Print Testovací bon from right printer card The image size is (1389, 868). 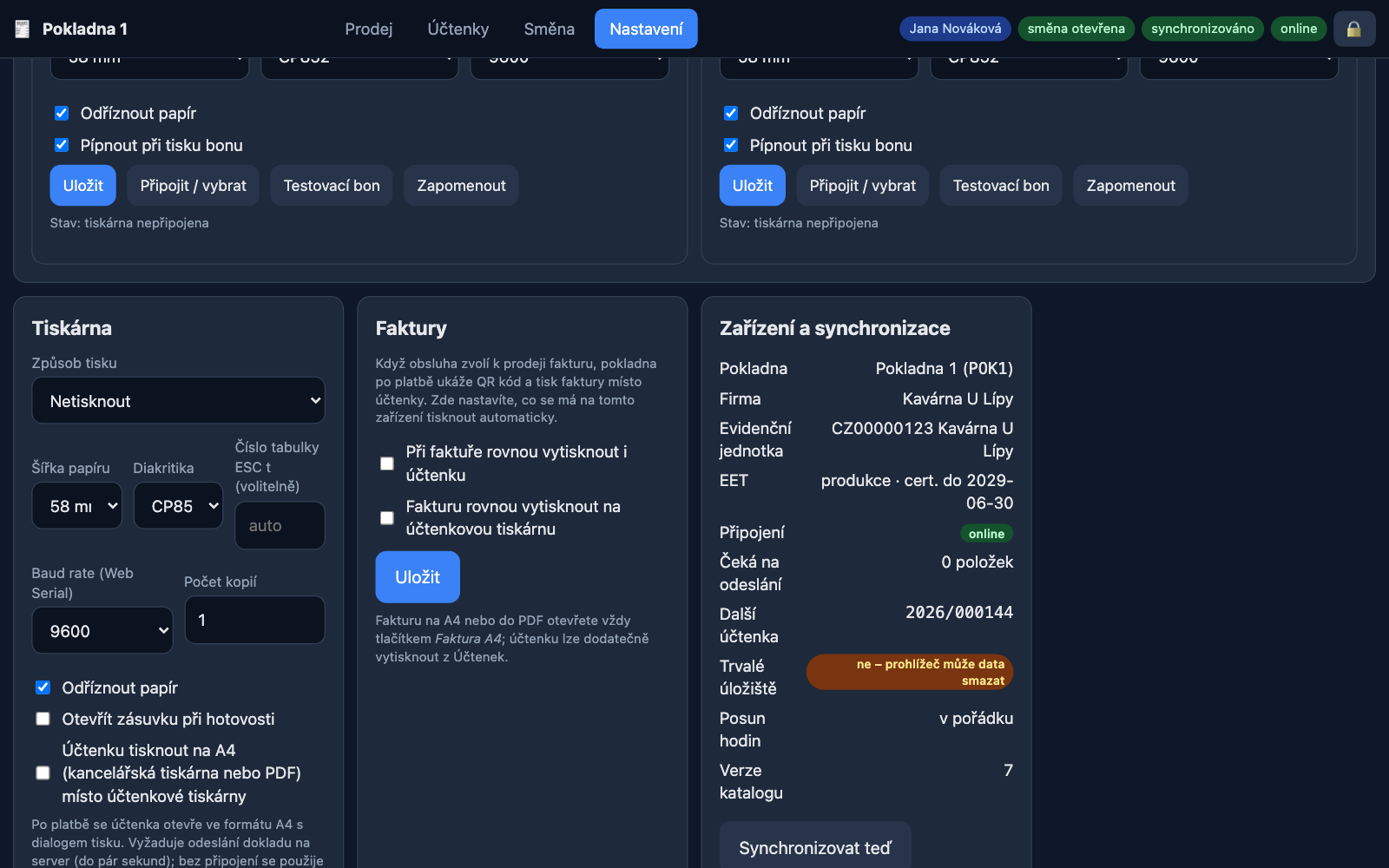tap(1001, 186)
